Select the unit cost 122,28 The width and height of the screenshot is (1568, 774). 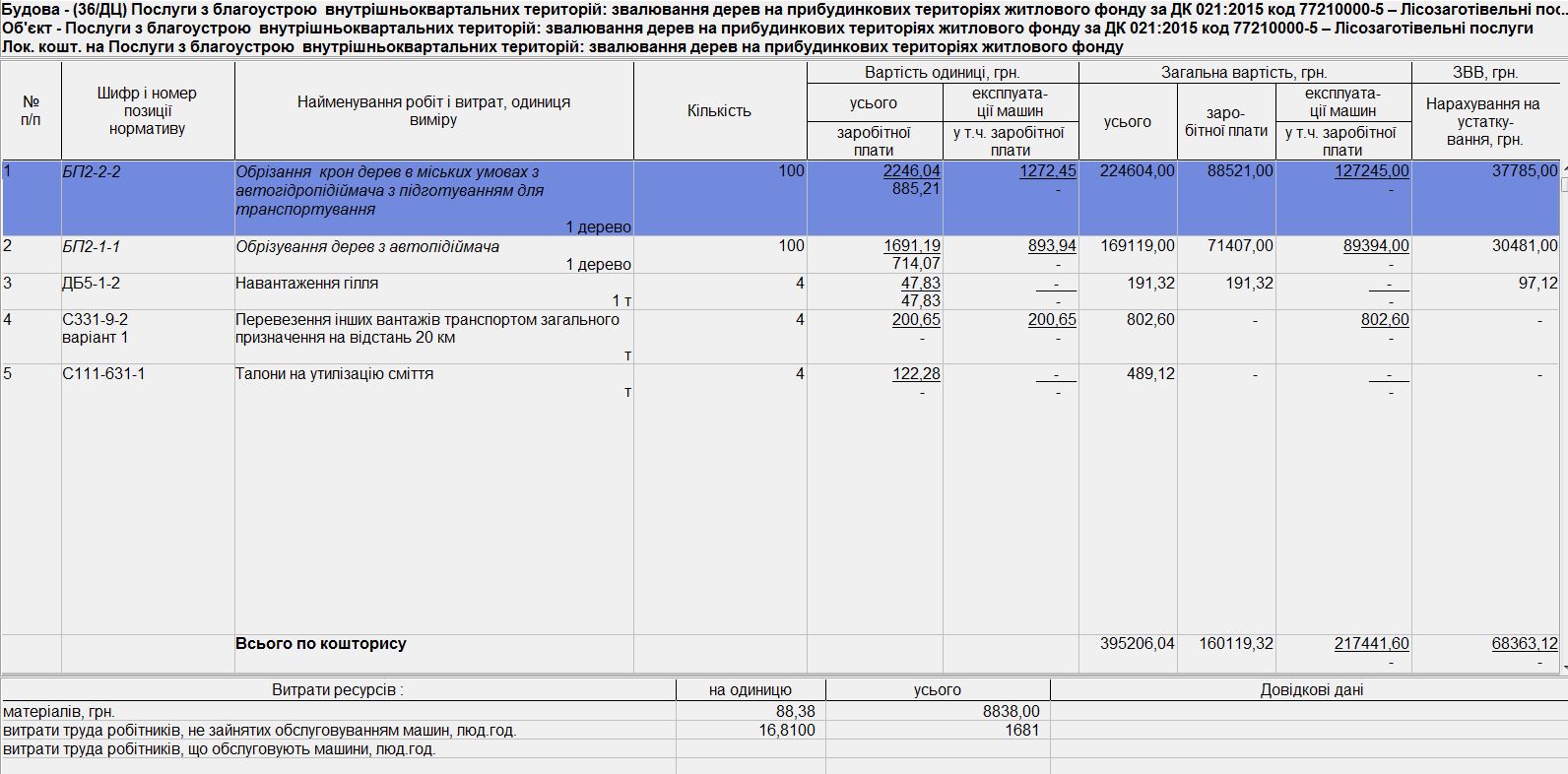click(916, 374)
